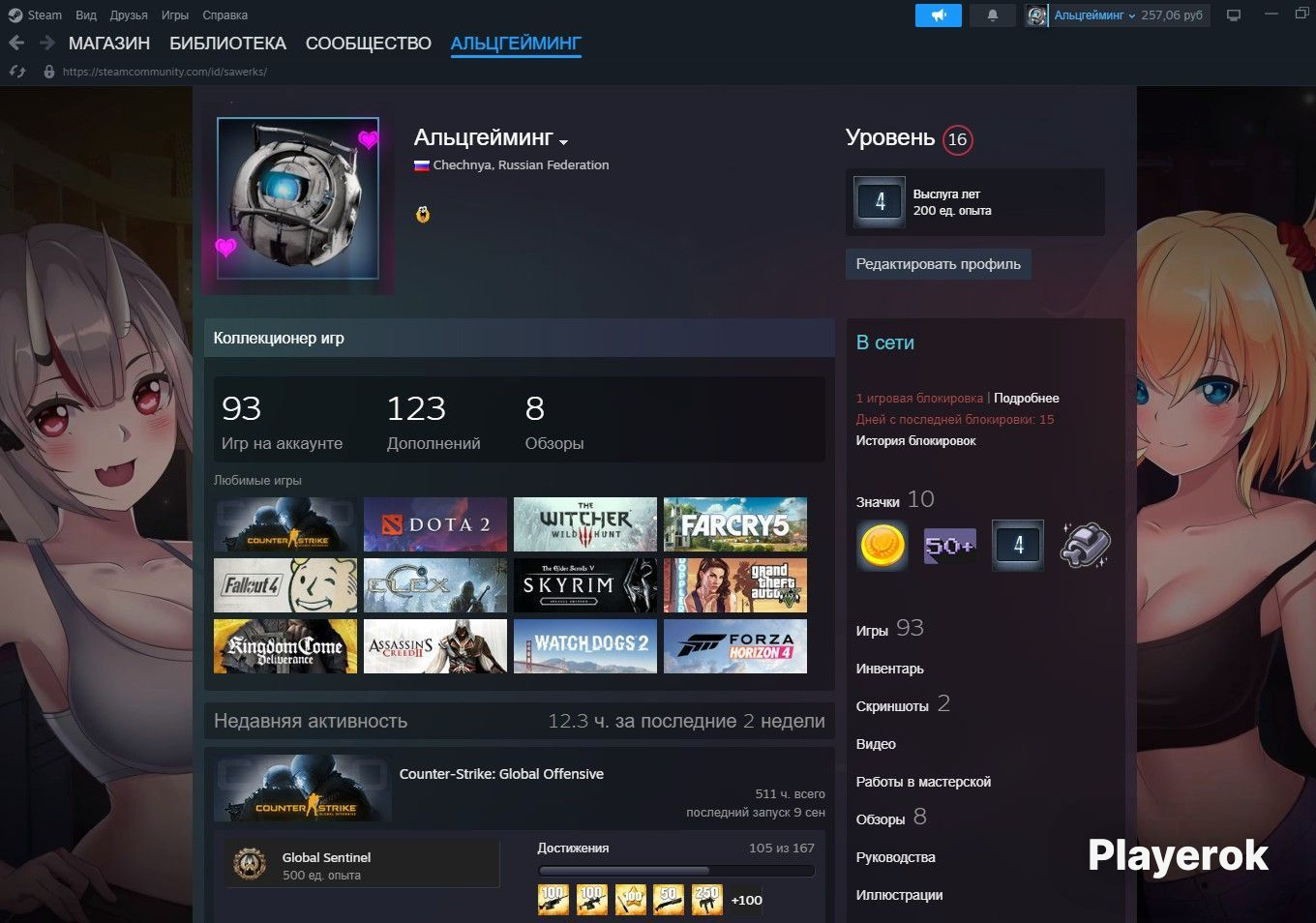Viewport: 1316px width, 923px height.
Task: Click the gold coin badge icon
Action: (882, 545)
